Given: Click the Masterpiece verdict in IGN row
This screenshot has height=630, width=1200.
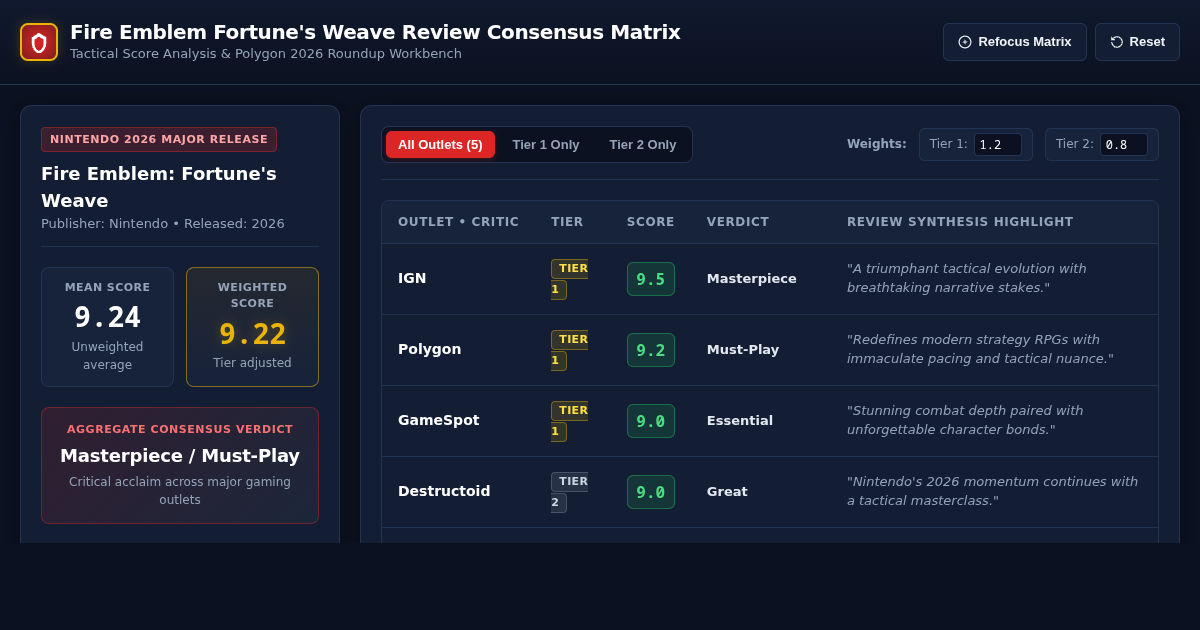Looking at the screenshot, I should pos(752,279).
